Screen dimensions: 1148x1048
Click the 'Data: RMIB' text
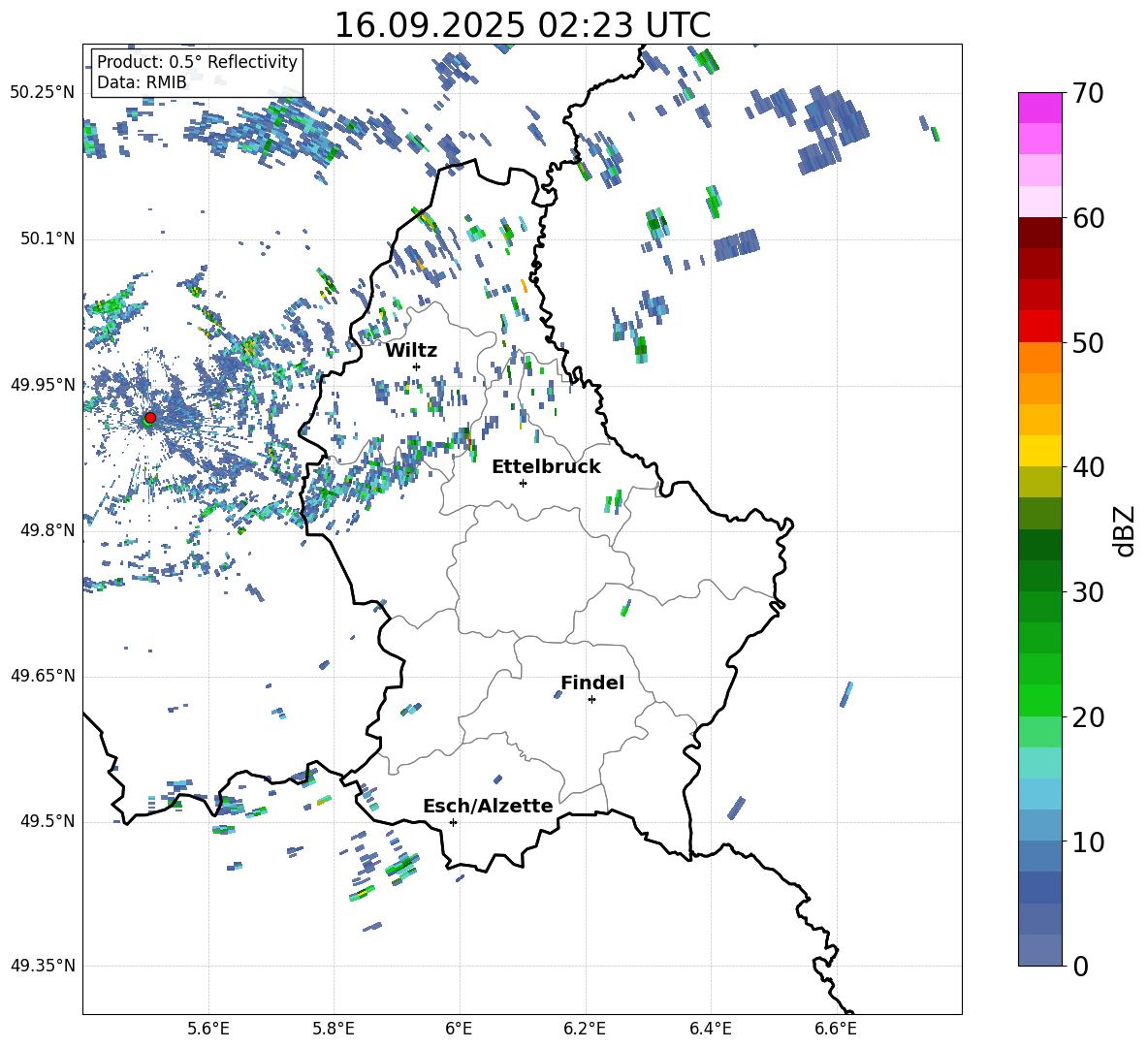point(142,82)
